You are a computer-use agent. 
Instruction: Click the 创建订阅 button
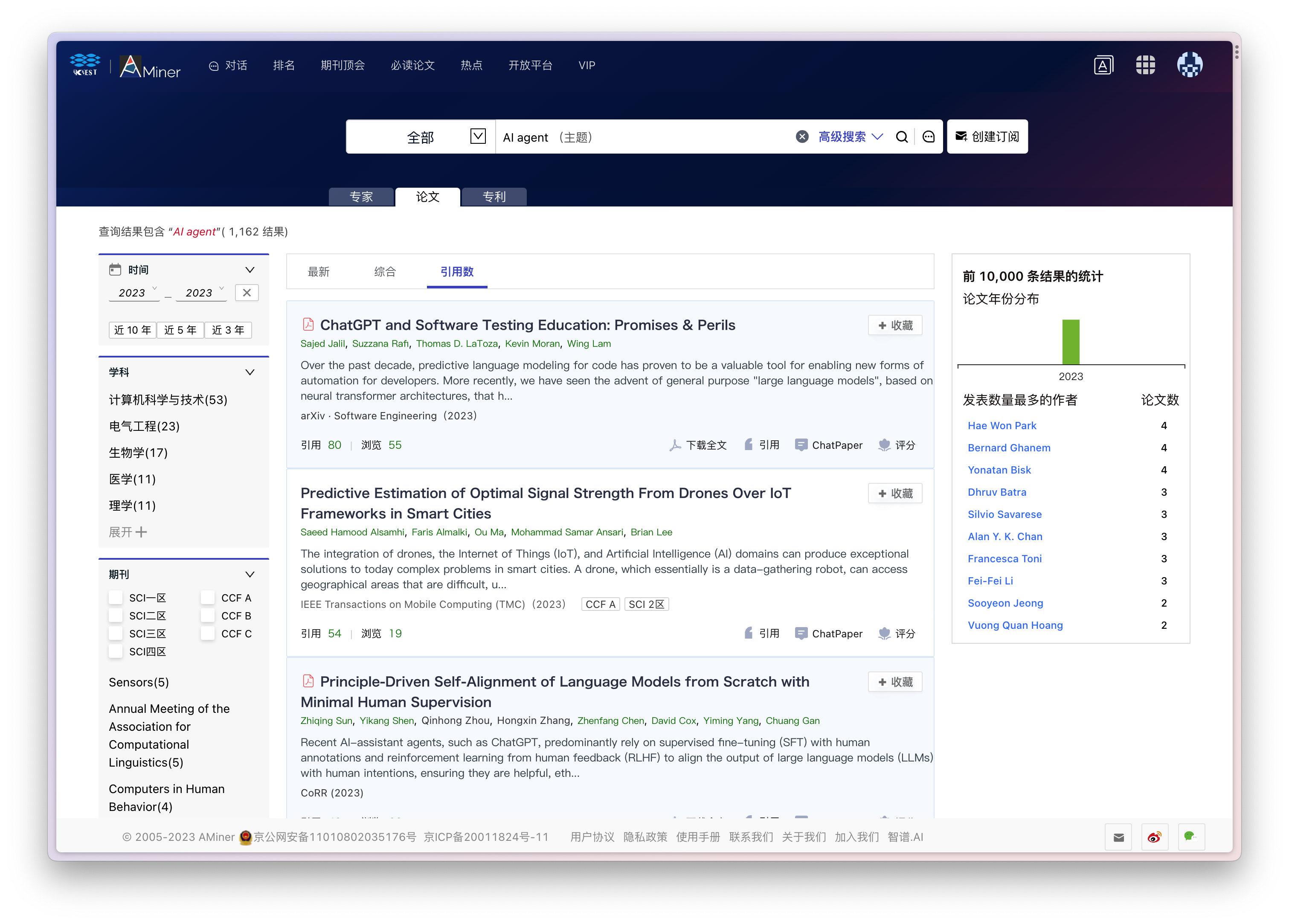(987, 137)
